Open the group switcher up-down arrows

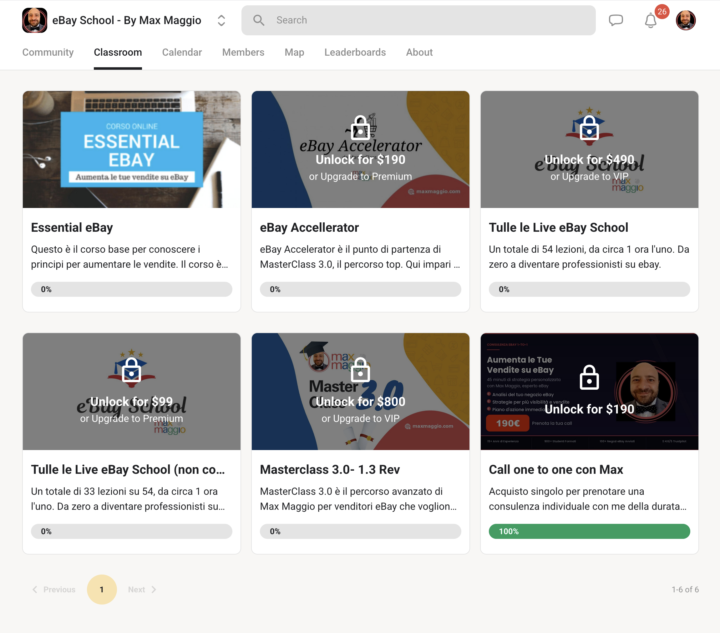click(x=221, y=20)
